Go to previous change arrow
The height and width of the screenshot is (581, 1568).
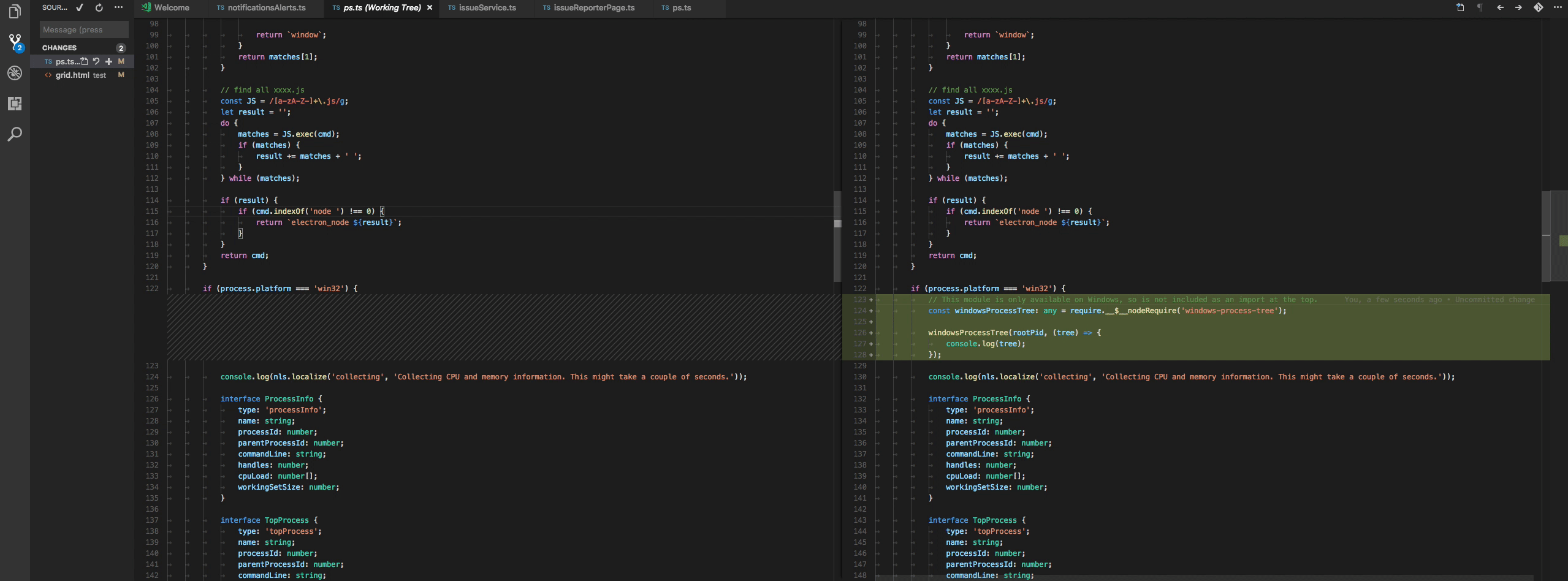coord(1500,8)
